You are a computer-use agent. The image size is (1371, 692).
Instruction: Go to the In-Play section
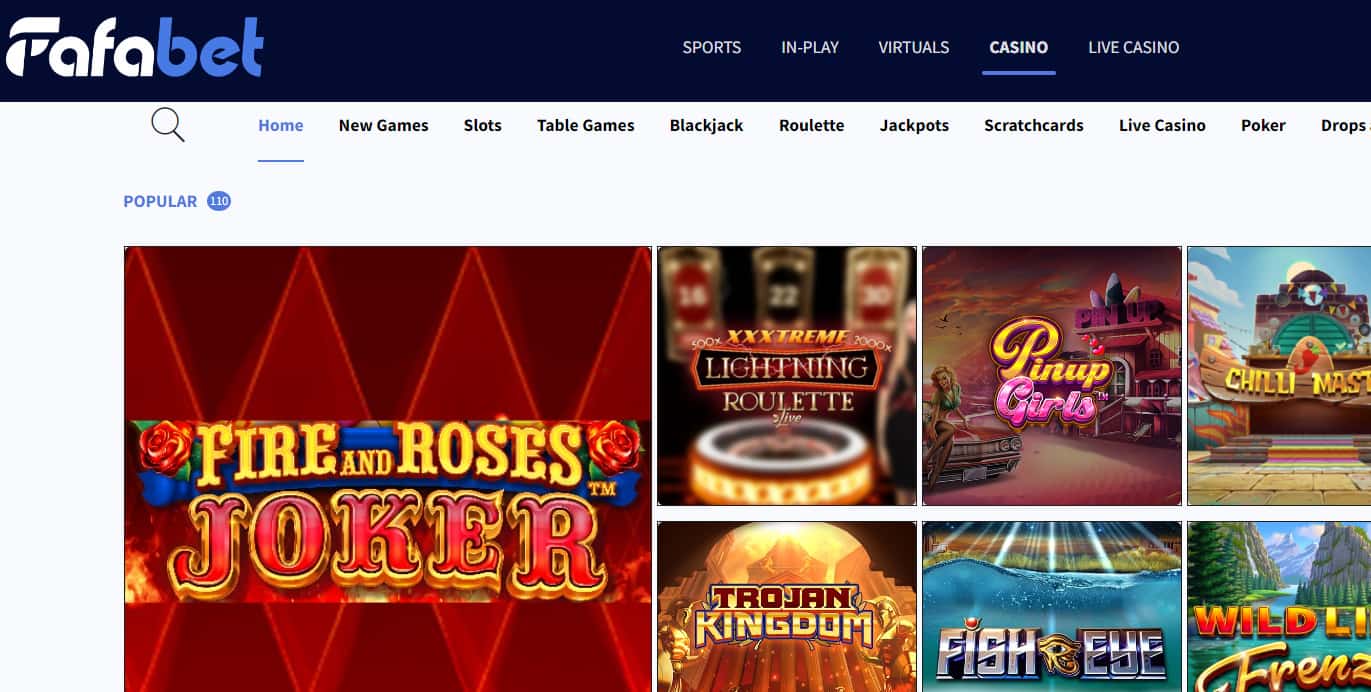810,47
